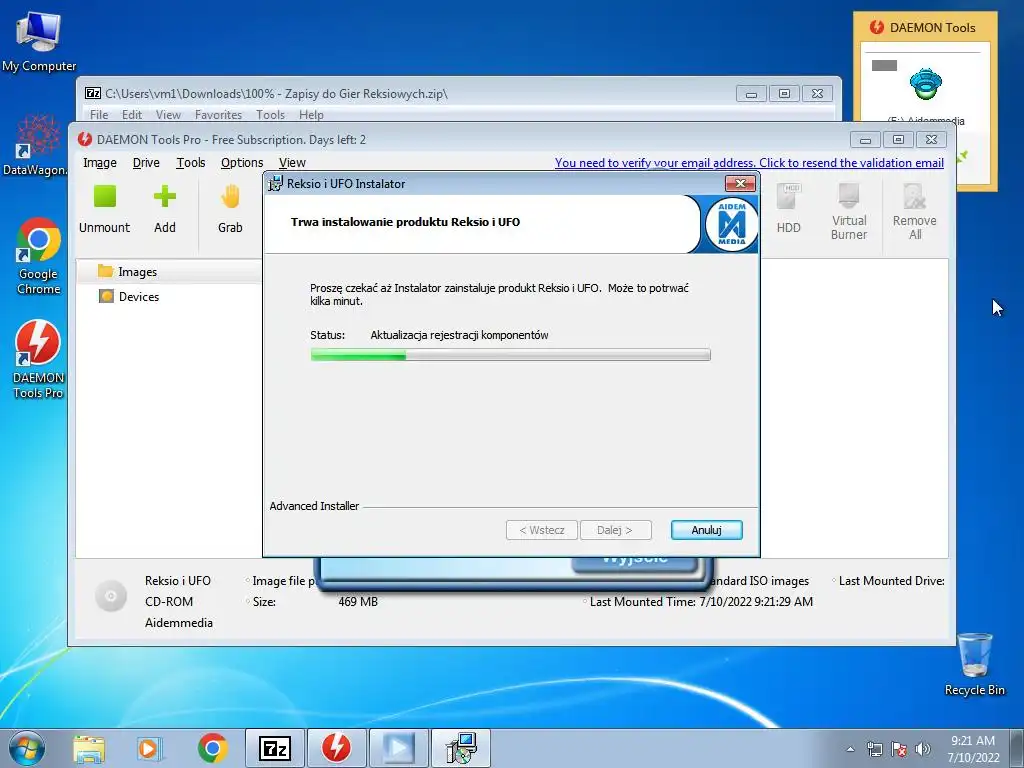1024x768 pixels.
Task: Open Favorites menu in 7-Zip window
Action: [218, 114]
